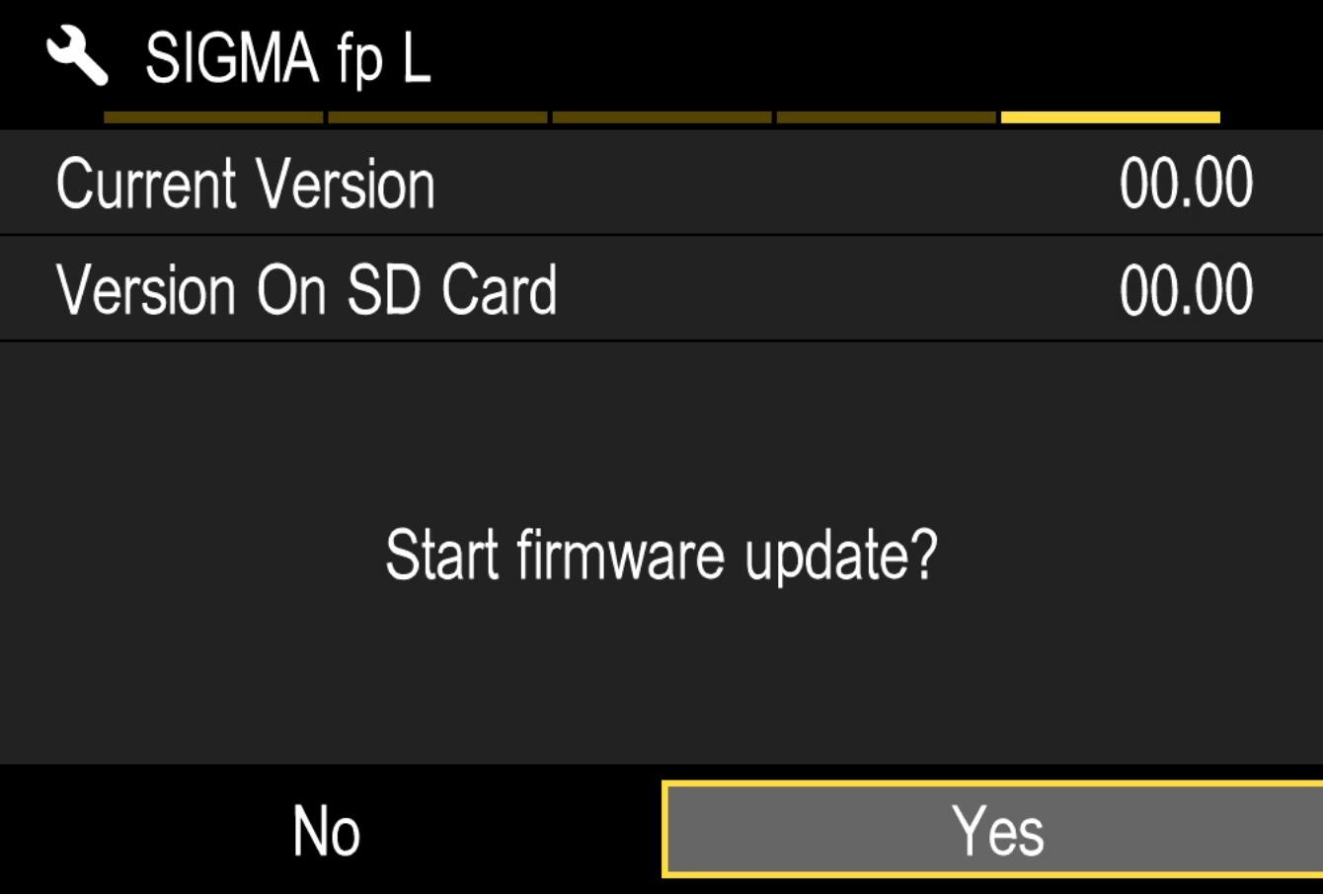1323x896 pixels.
Task: Click the letter L in model name
Action: 416,58
